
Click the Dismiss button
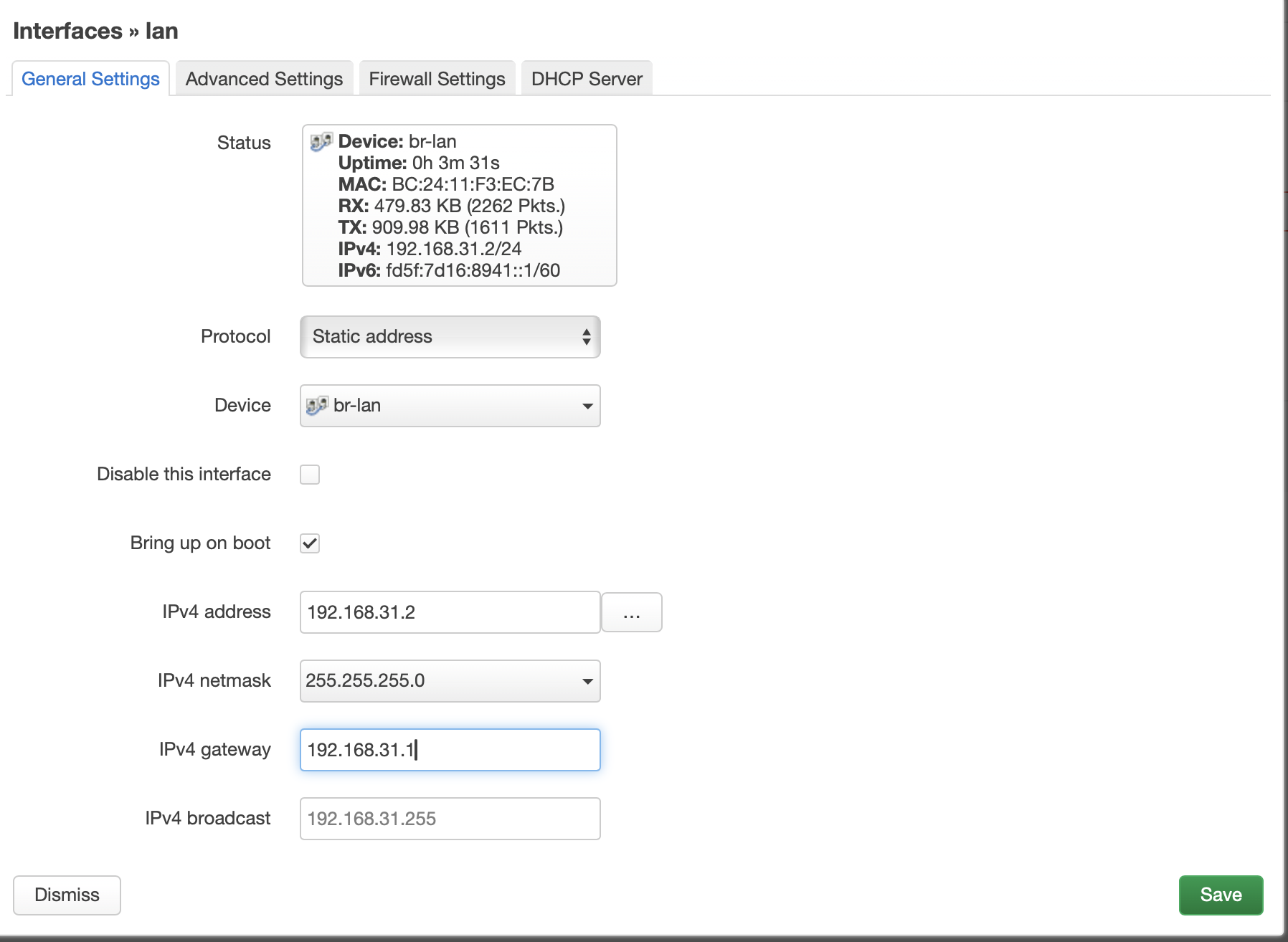(67, 895)
